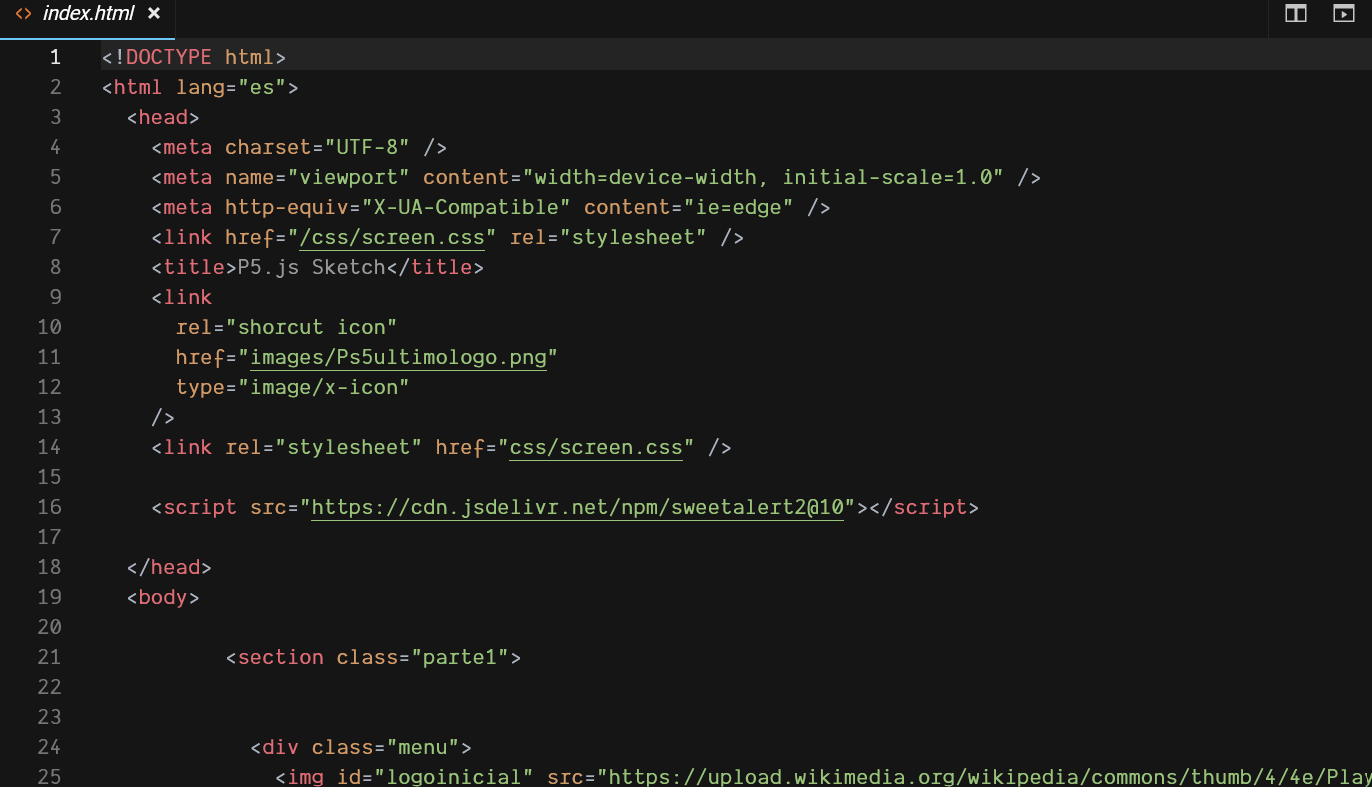
Task: Click the "ie=edge" content value
Action: coord(738,207)
